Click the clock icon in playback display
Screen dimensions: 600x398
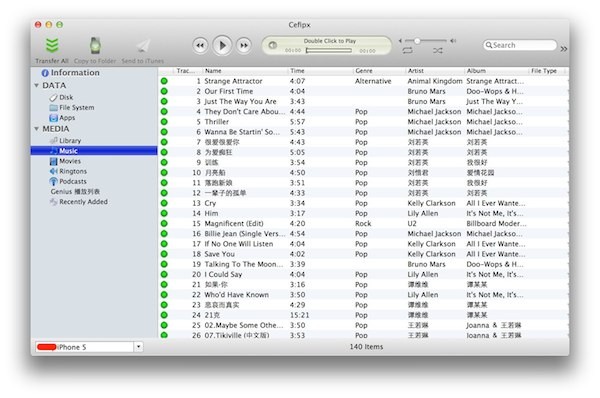[273, 45]
